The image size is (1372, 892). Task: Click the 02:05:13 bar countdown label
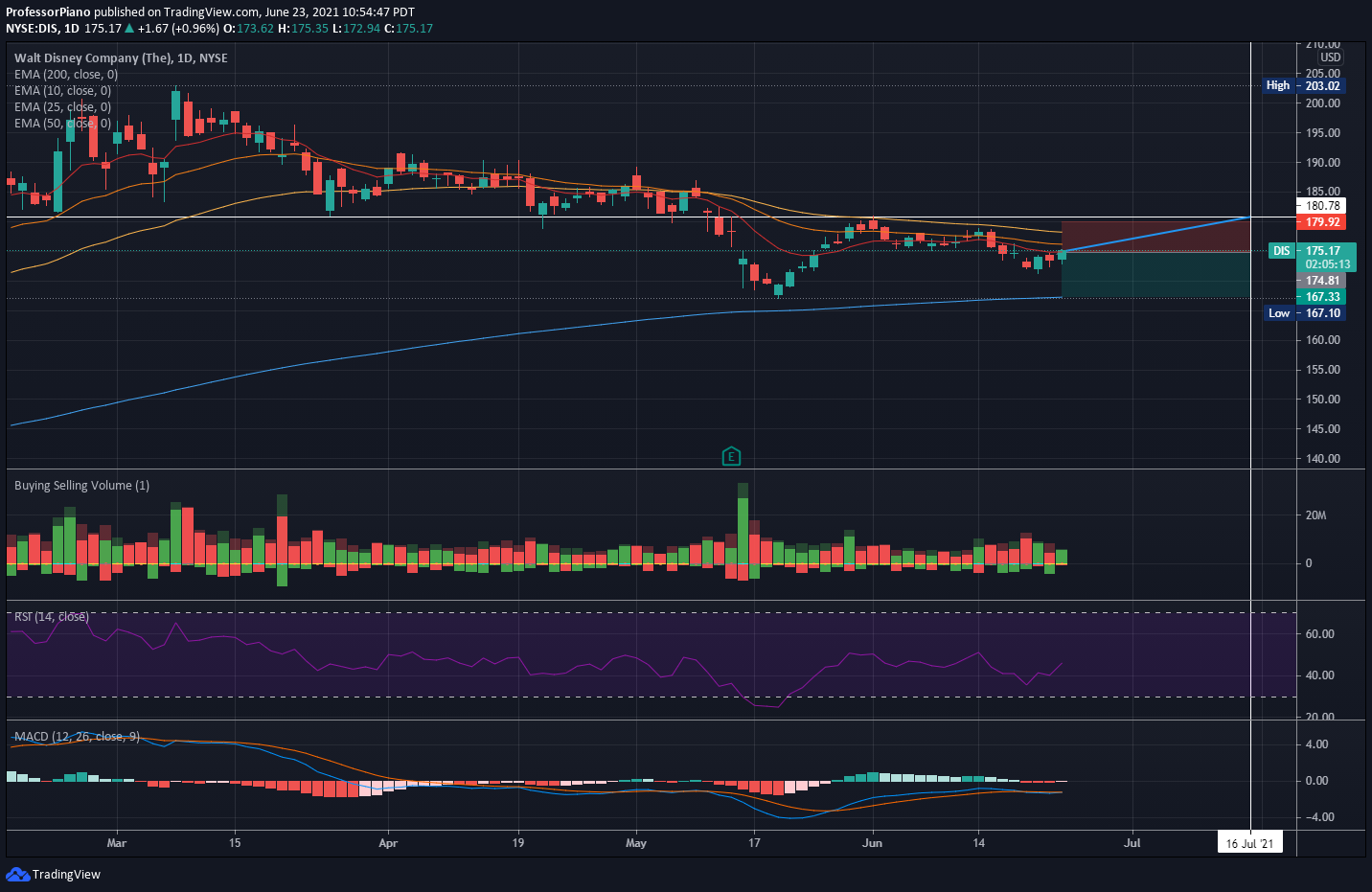pyautogui.click(x=1328, y=264)
